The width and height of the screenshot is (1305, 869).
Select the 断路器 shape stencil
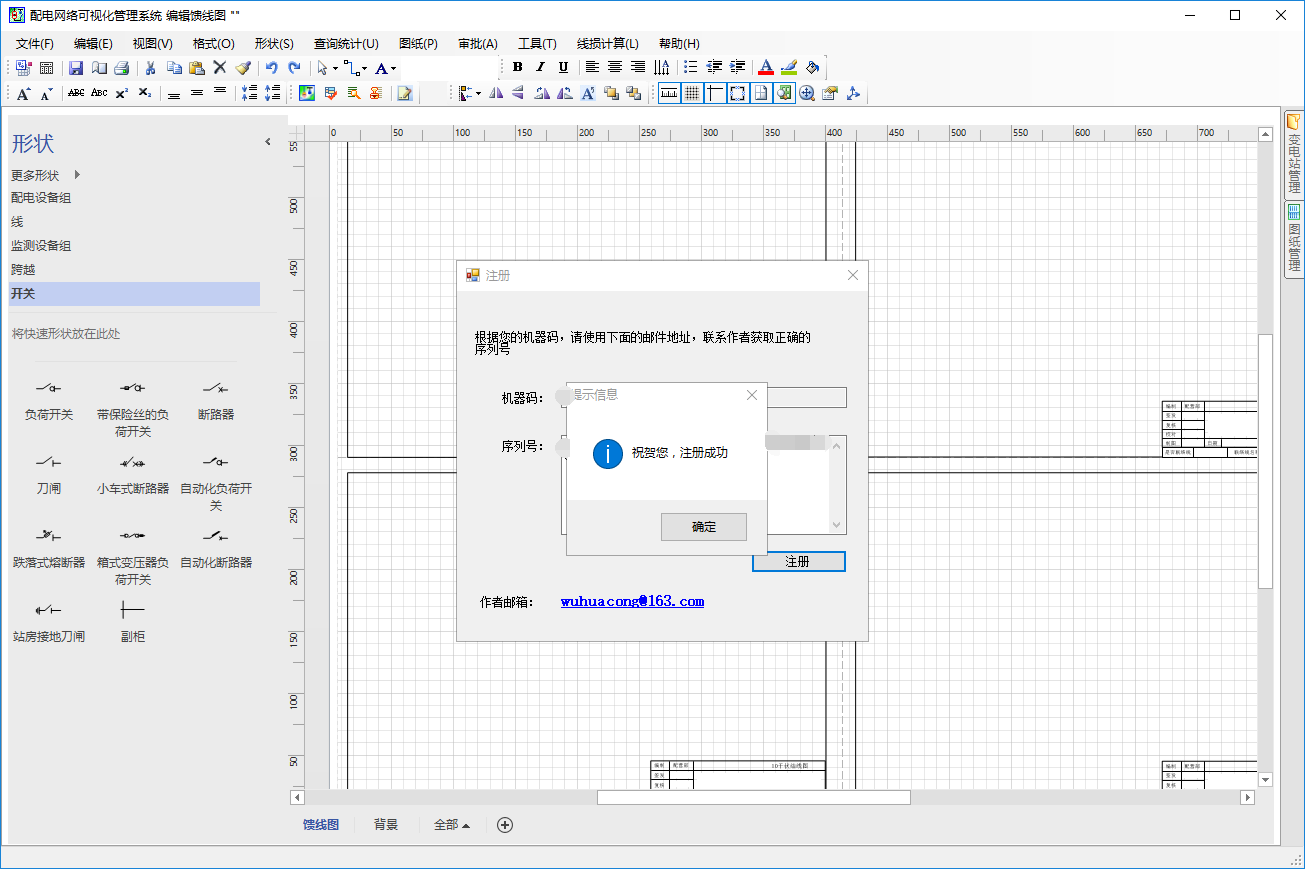pos(216,400)
